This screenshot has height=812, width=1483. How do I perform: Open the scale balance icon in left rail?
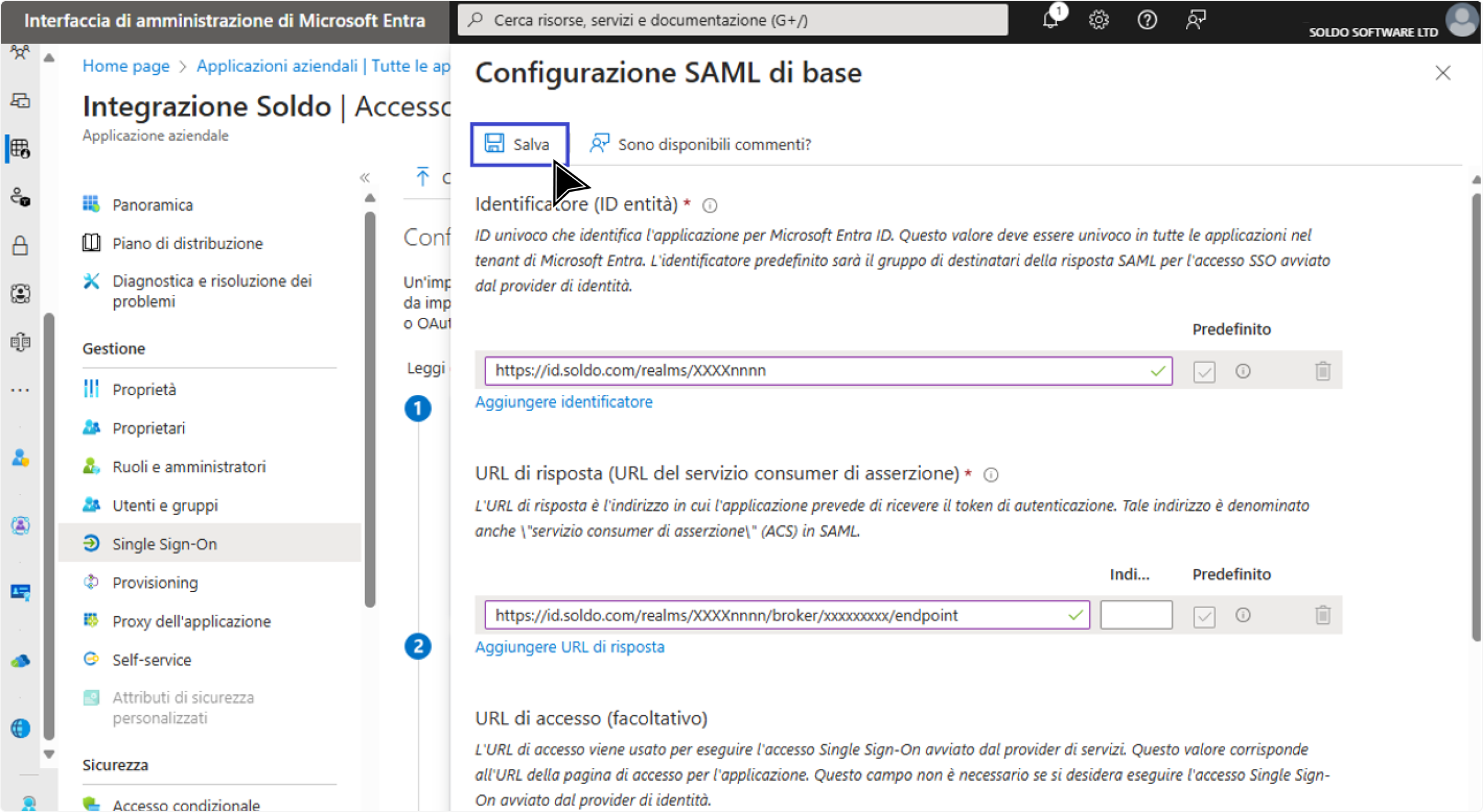tap(20, 342)
